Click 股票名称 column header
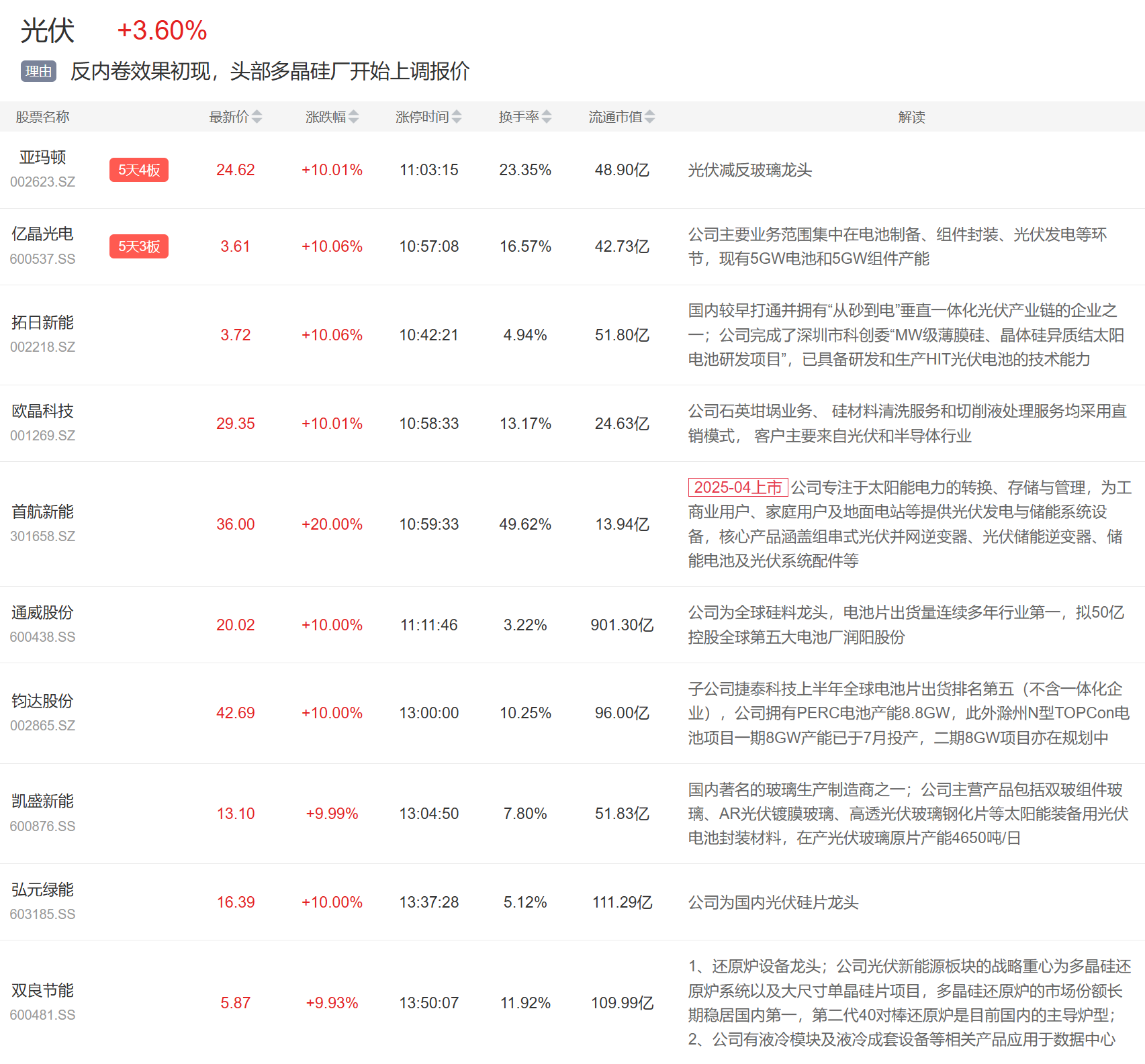 pyautogui.click(x=42, y=117)
